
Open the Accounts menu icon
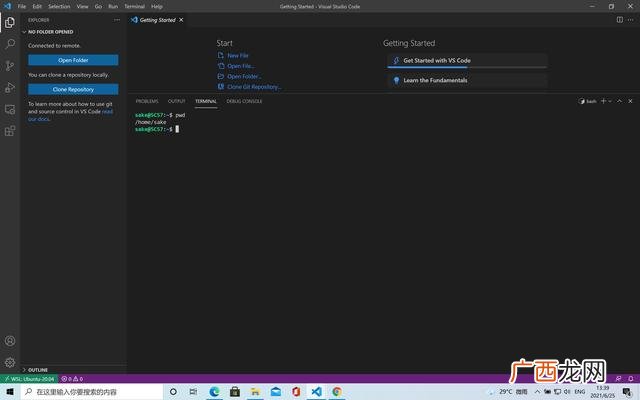(10, 341)
